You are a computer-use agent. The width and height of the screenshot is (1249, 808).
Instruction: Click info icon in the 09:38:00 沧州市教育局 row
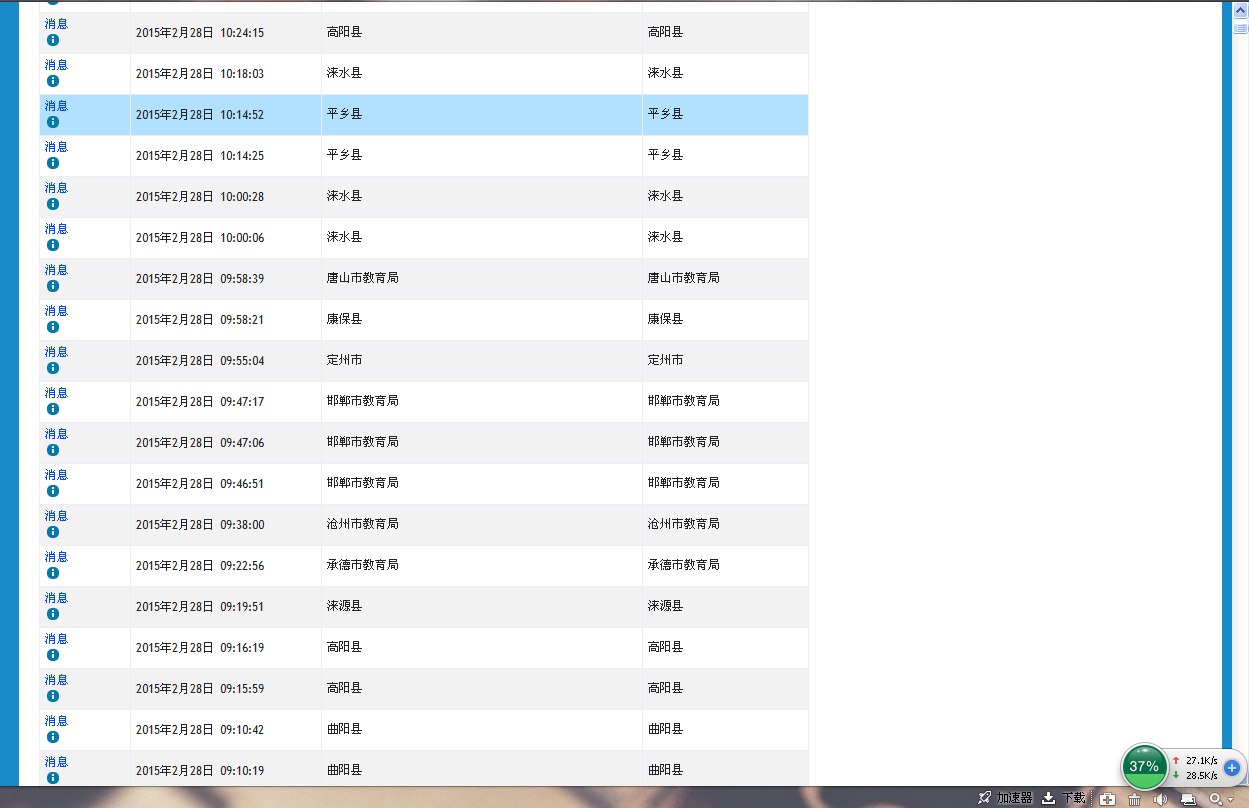(x=53, y=532)
